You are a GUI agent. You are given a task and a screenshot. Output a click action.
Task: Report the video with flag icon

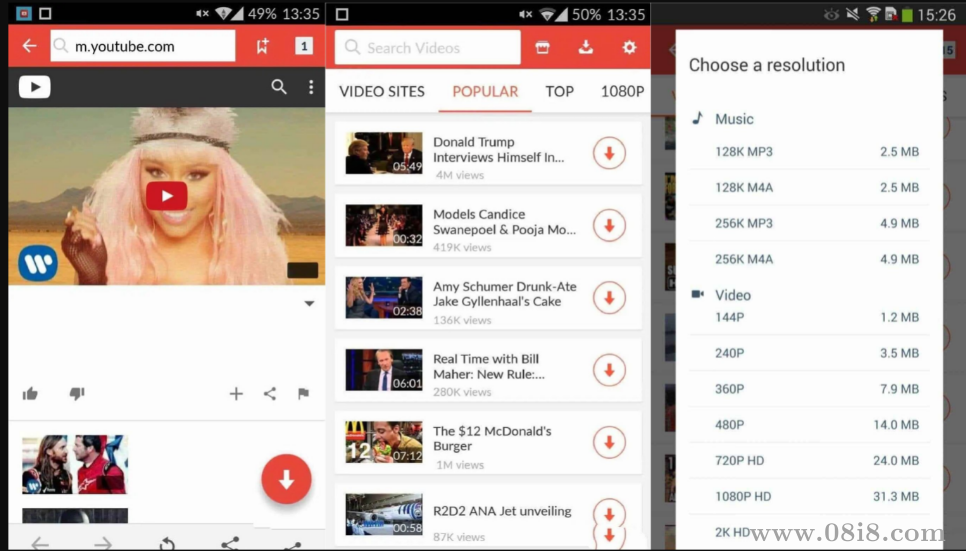(x=303, y=393)
